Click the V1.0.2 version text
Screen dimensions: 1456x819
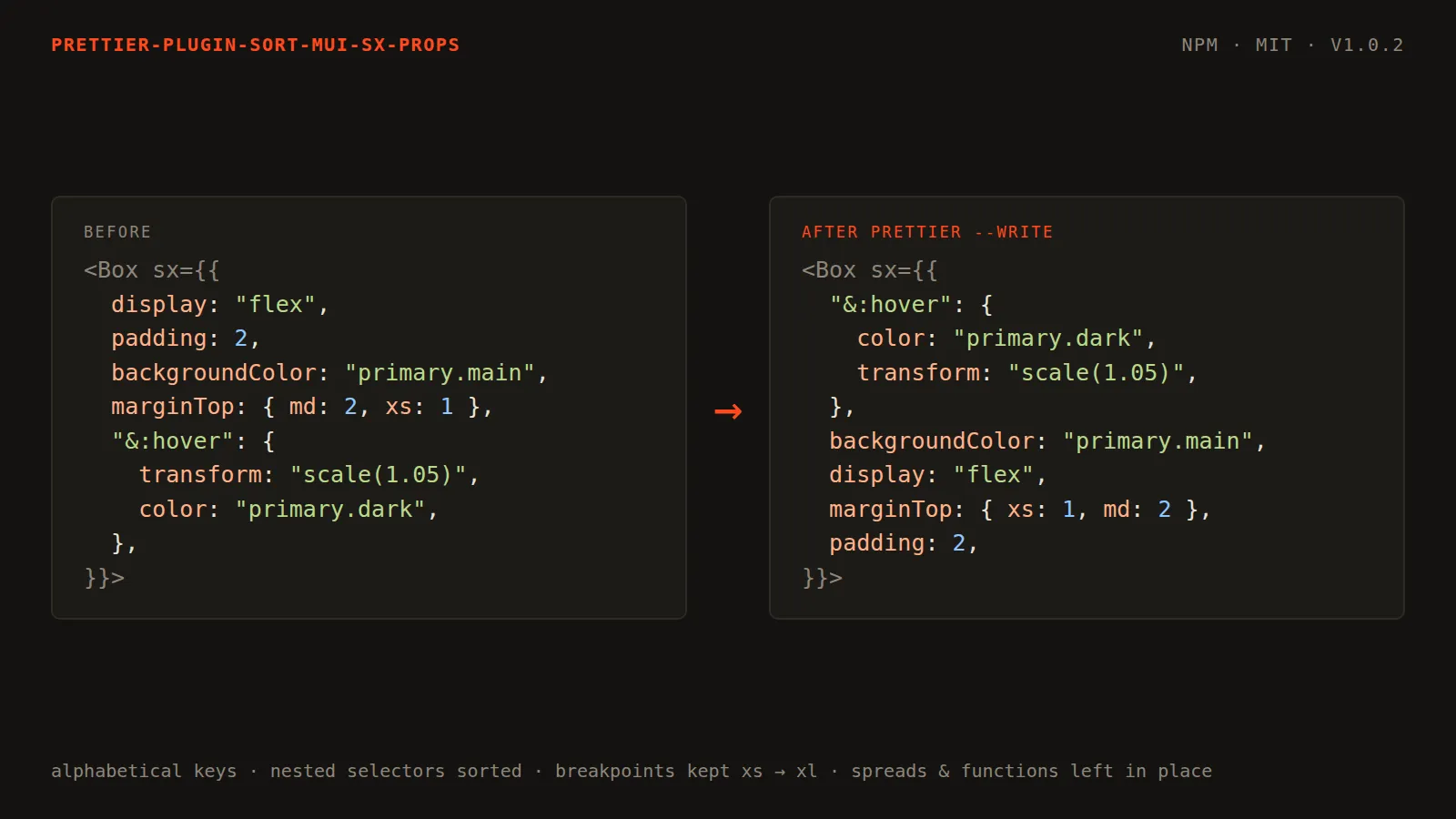pos(1367,45)
